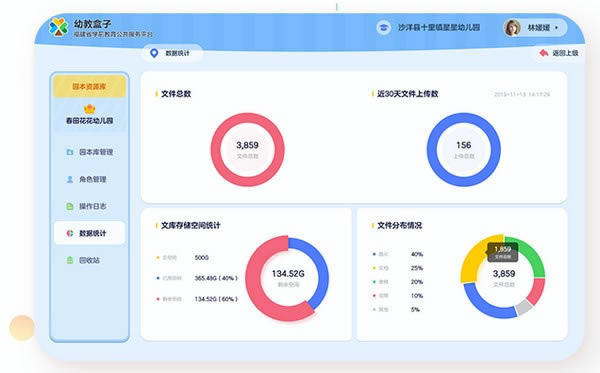Click the graduation cap icon beside school name
The width and height of the screenshot is (600, 373).
coord(383,28)
